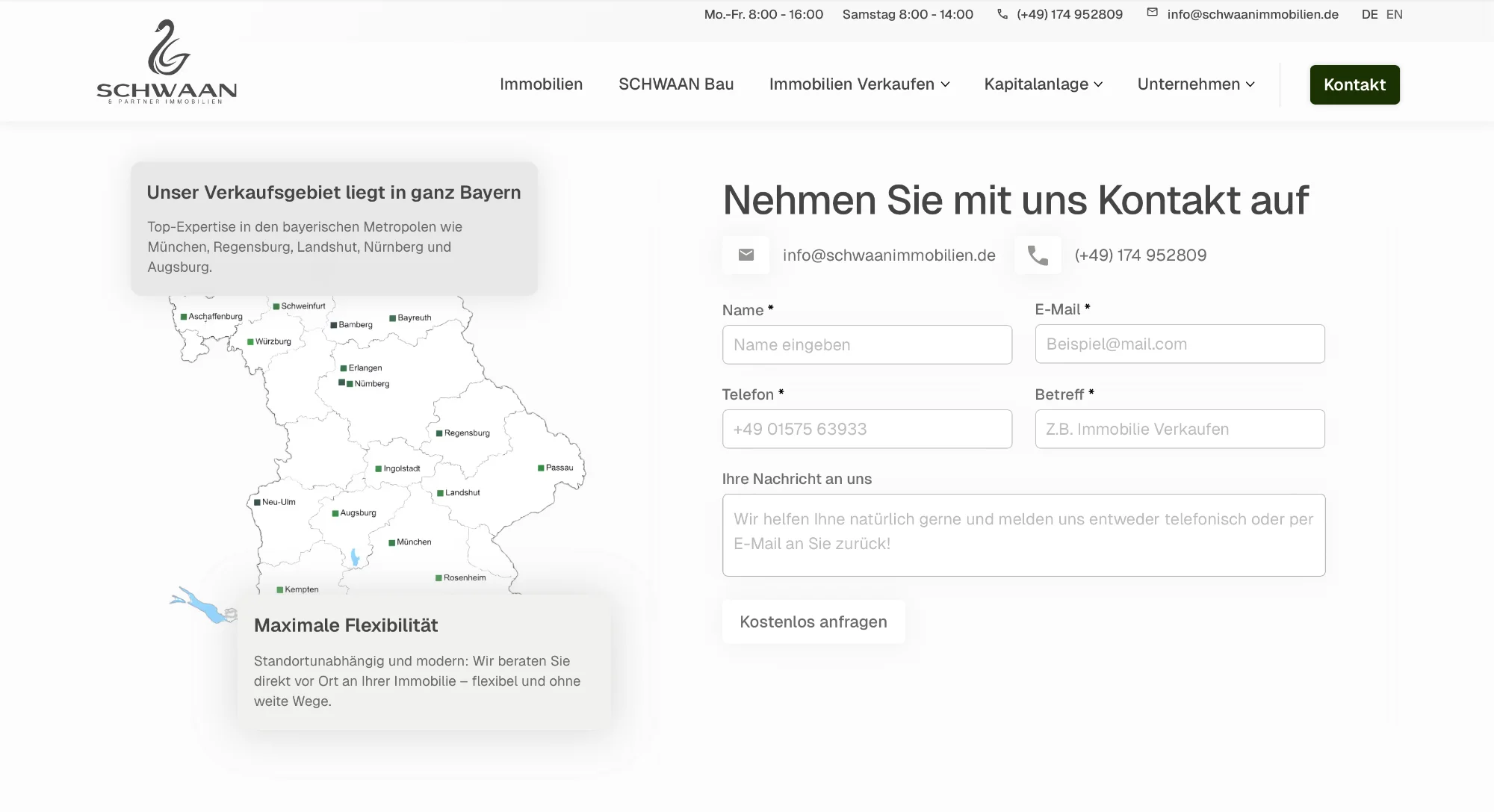Open the Immobilien navigation item
The image size is (1494, 812).
(x=542, y=84)
